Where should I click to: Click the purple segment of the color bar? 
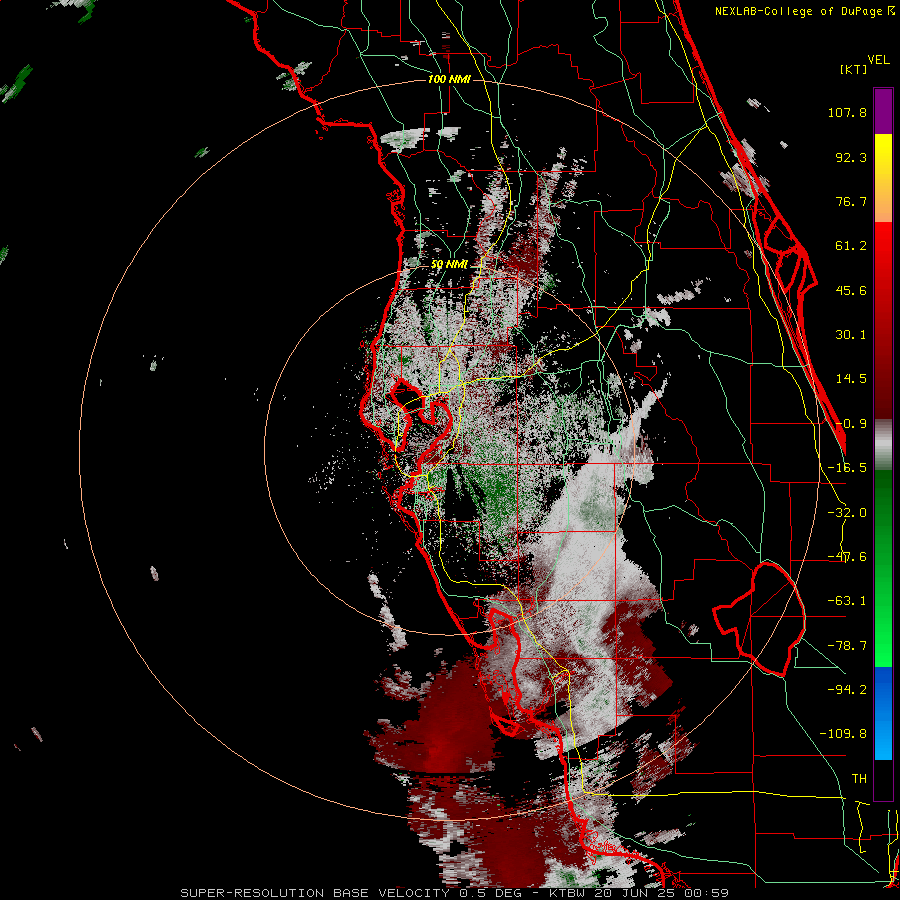[883, 111]
